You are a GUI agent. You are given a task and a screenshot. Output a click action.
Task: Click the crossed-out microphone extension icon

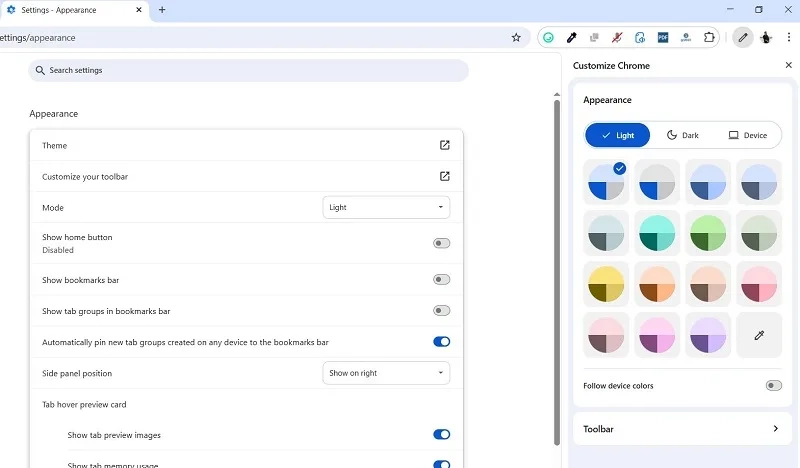pyautogui.click(x=617, y=37)
